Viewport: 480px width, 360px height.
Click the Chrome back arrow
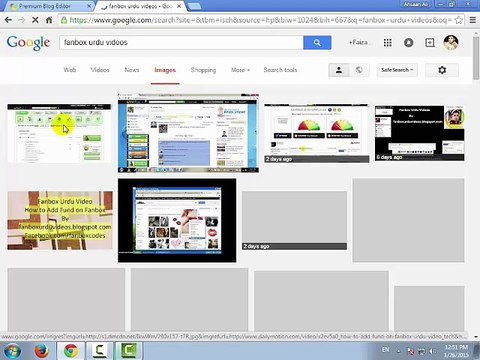coord(8,20)
